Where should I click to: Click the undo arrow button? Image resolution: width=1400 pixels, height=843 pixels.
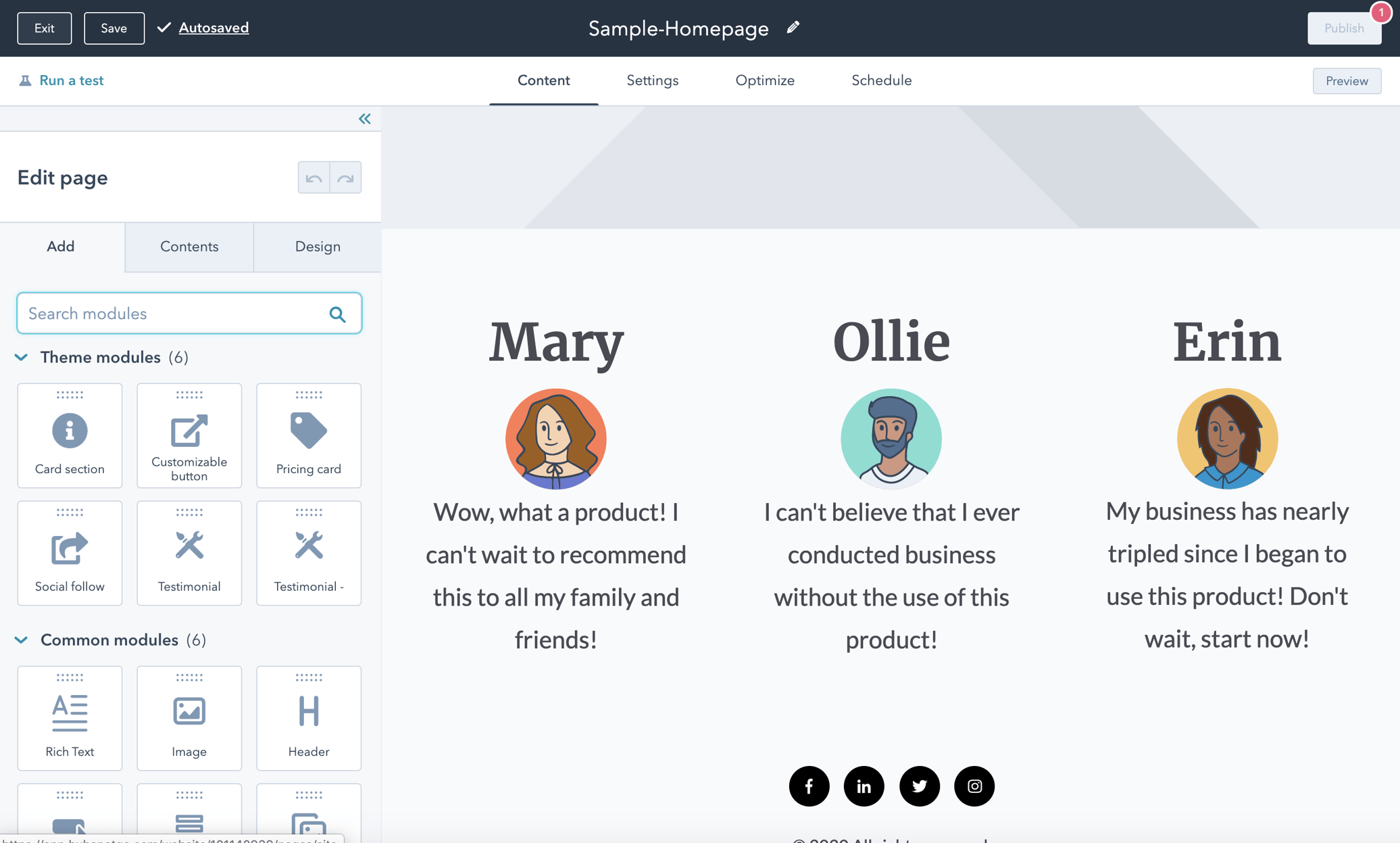click(x=314, y=178)
